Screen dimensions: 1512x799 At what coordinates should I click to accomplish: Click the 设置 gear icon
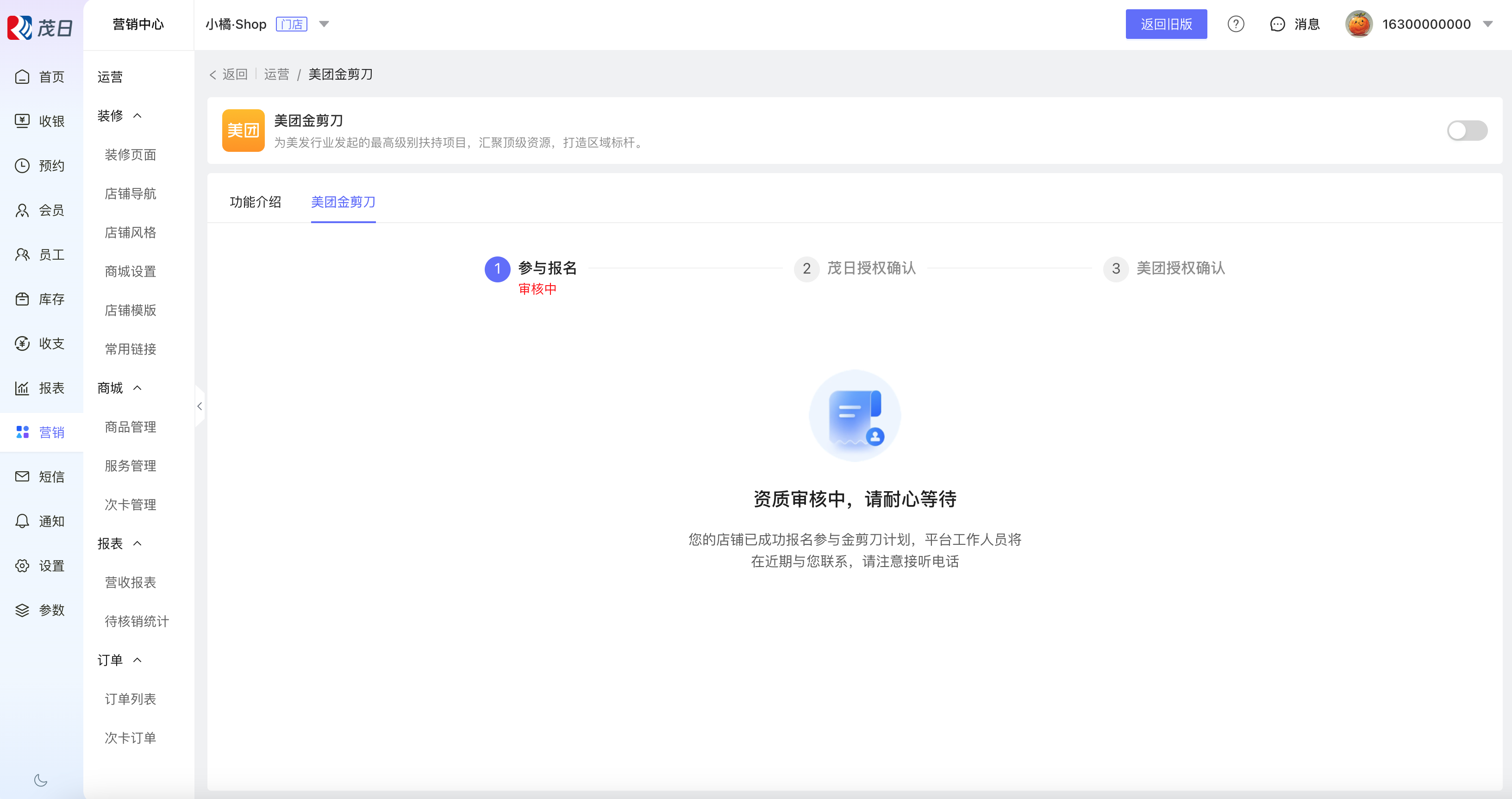point(22,566)
